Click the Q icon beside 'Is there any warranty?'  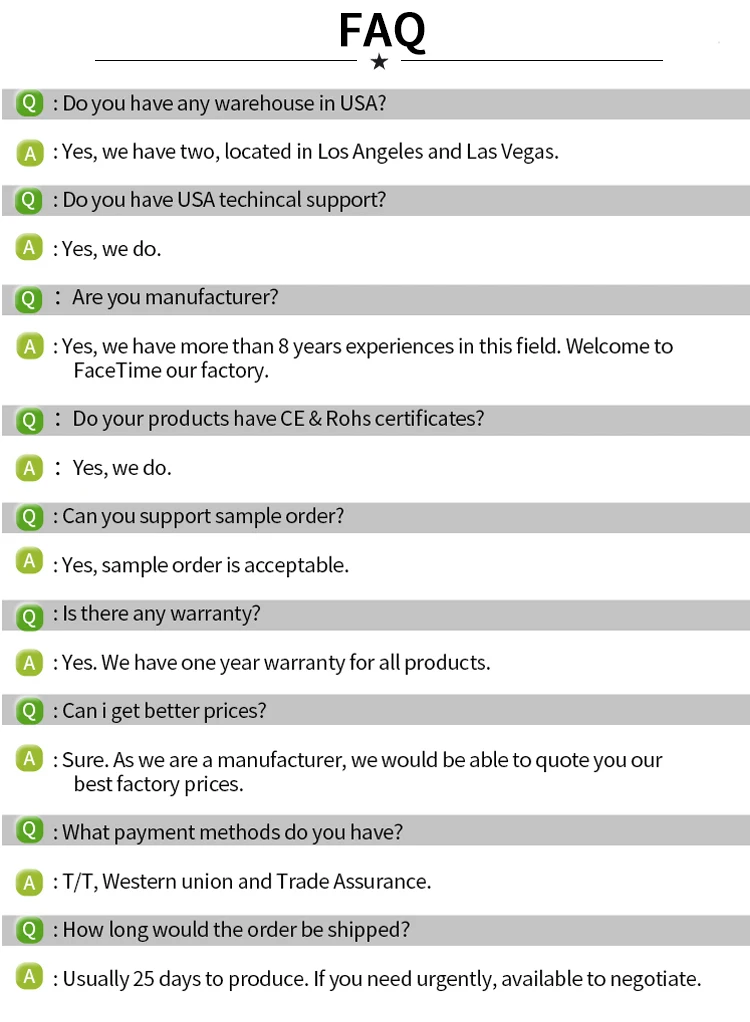coord(30,614)
